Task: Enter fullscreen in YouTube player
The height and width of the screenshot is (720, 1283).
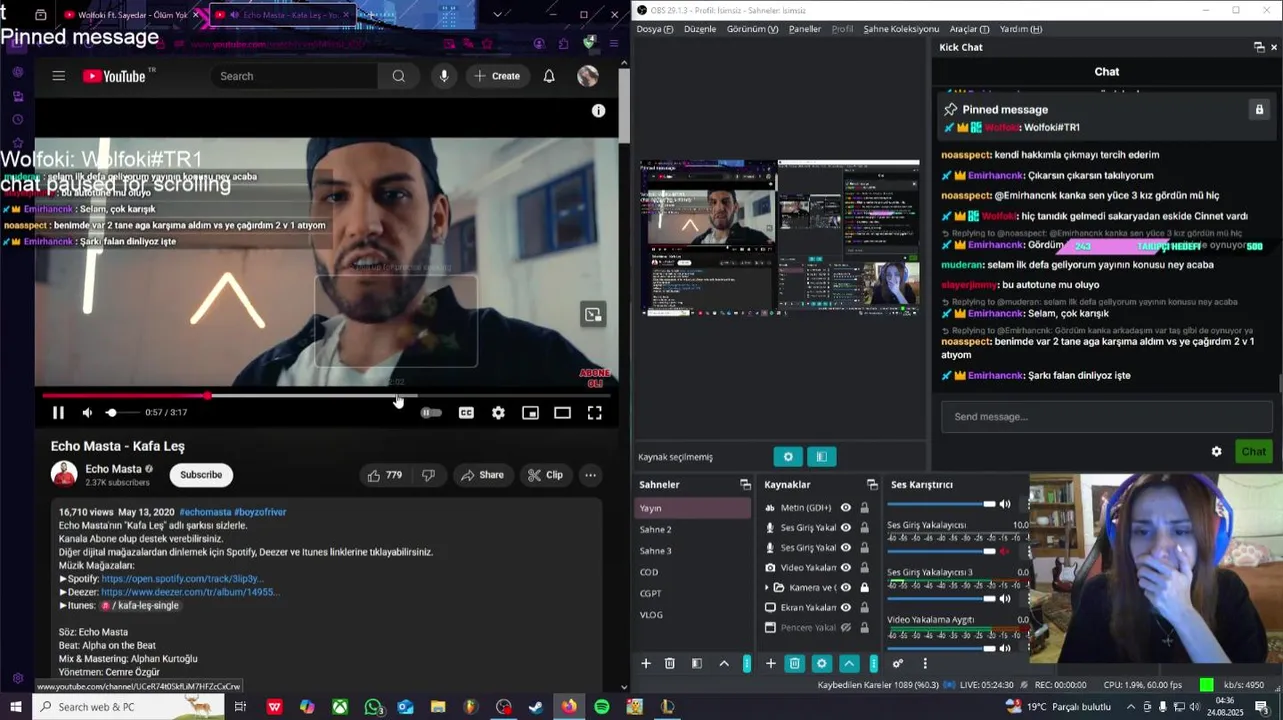Action: (x=594, y=413)
